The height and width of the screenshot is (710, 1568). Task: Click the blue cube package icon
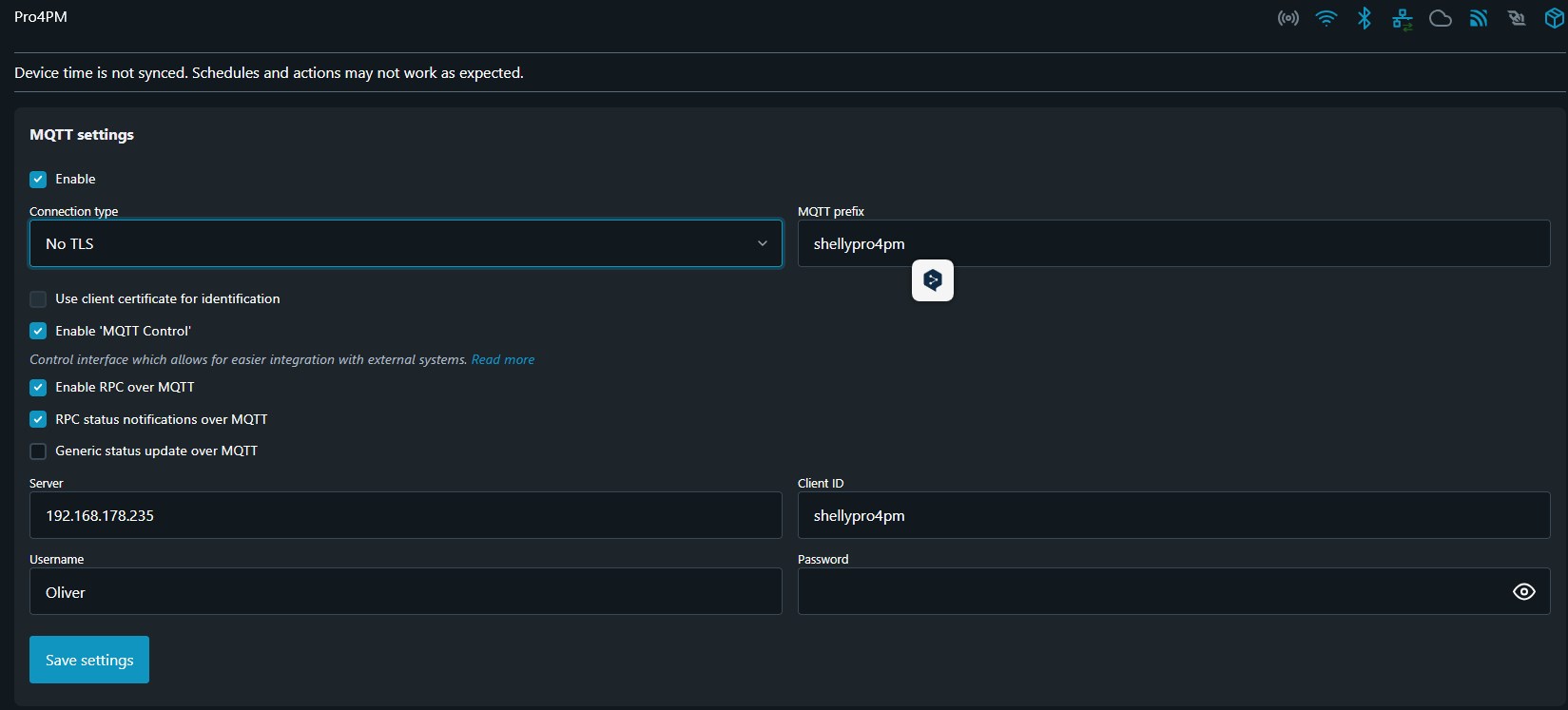coord(1554,18)
